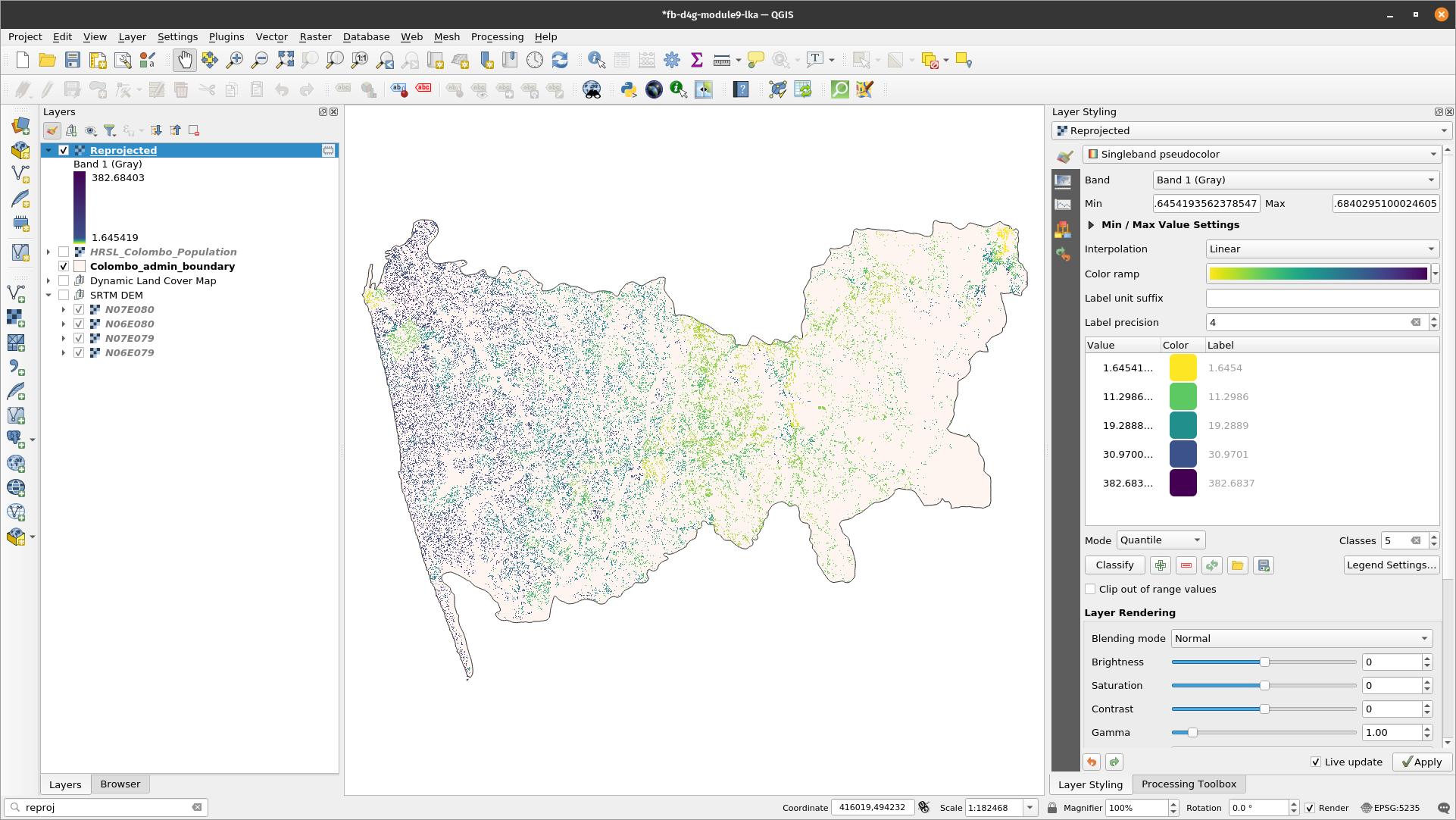Open the layer selector dropdown showing Reprojected
Screen dimensions: 1456x820
pos(1251,131)
